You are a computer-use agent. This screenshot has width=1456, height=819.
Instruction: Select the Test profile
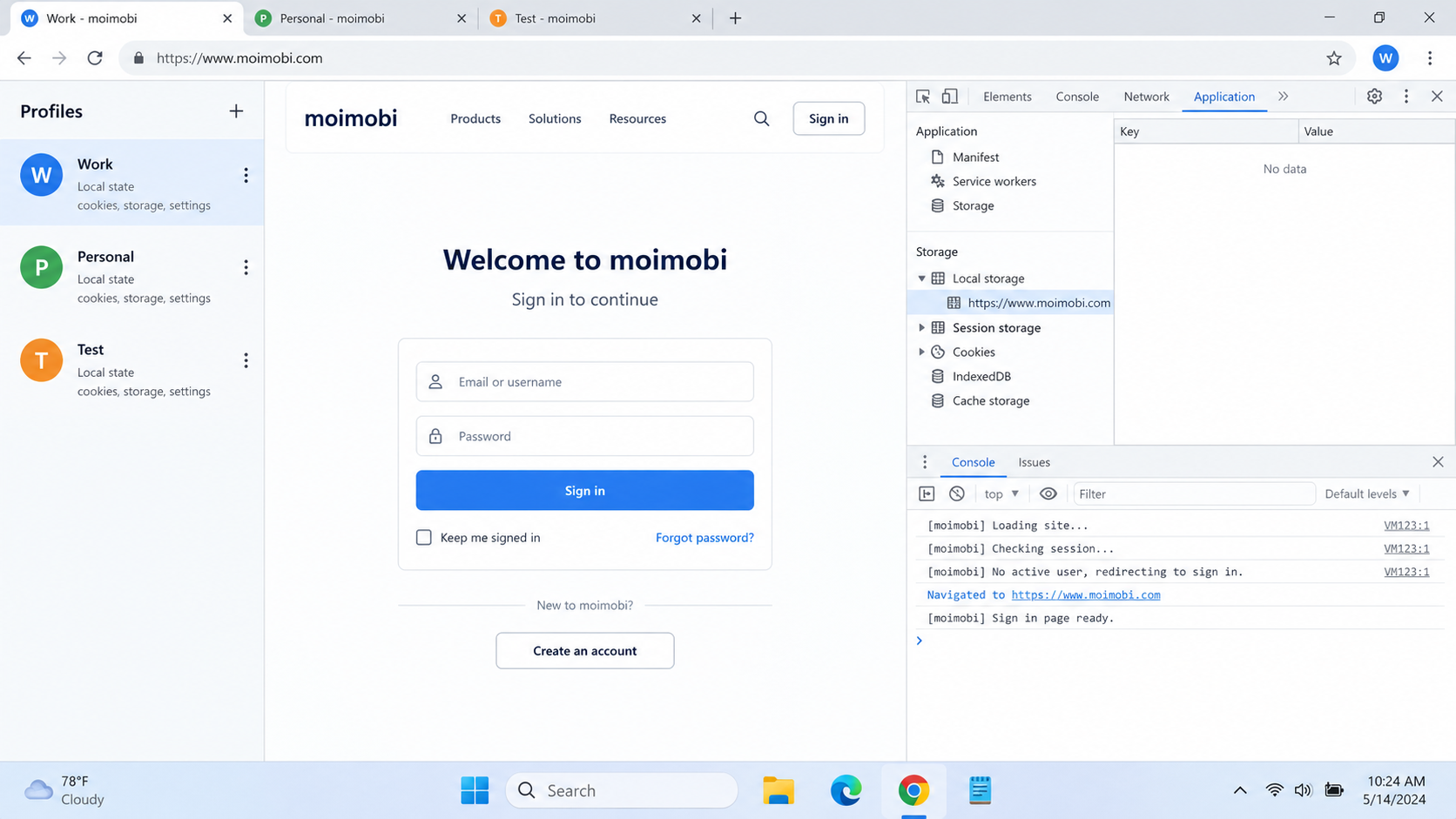[x=131, y=369]
